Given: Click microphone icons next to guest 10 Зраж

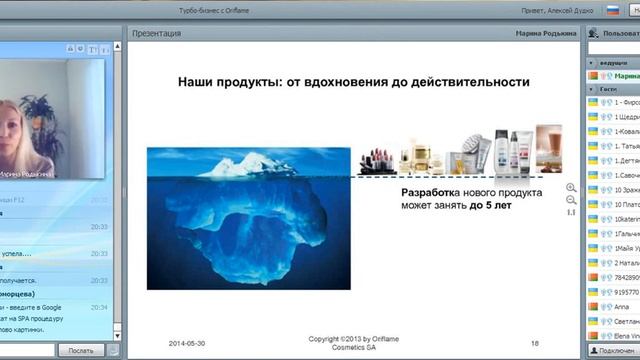Looking at the screenshot, I should tap(607, 190).
